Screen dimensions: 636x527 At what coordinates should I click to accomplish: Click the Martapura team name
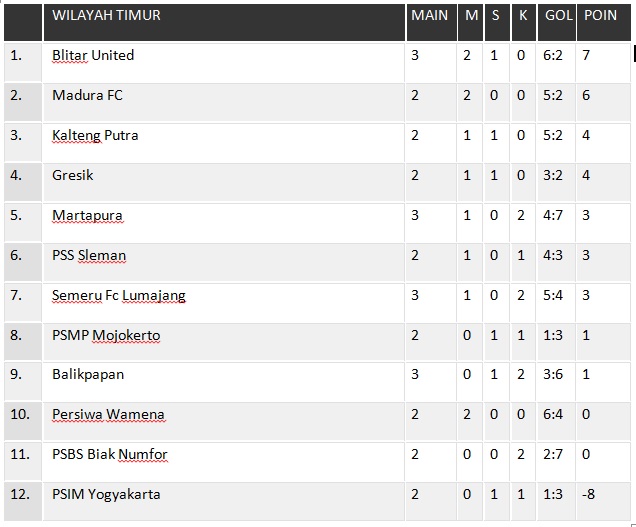tap(87, 216)
